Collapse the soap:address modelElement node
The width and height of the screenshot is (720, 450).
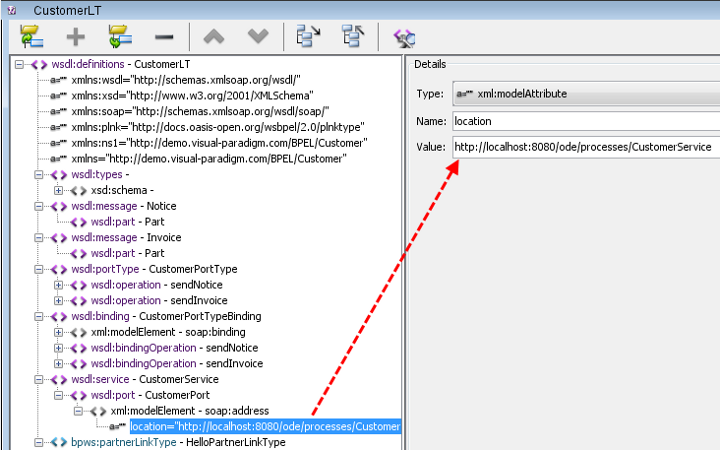point(78,411)
